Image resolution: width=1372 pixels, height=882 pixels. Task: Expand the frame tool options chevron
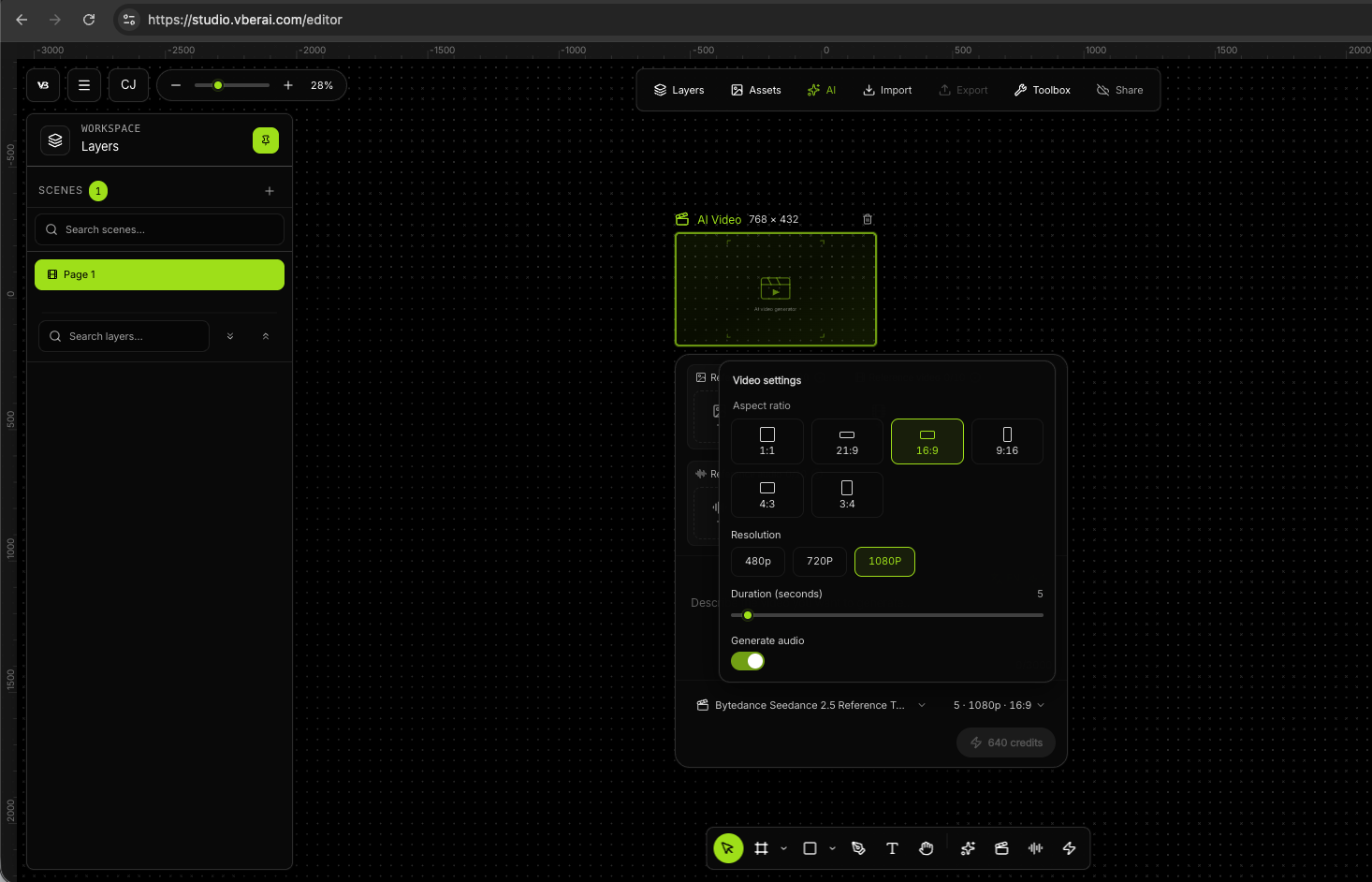(x=784, y=848)
